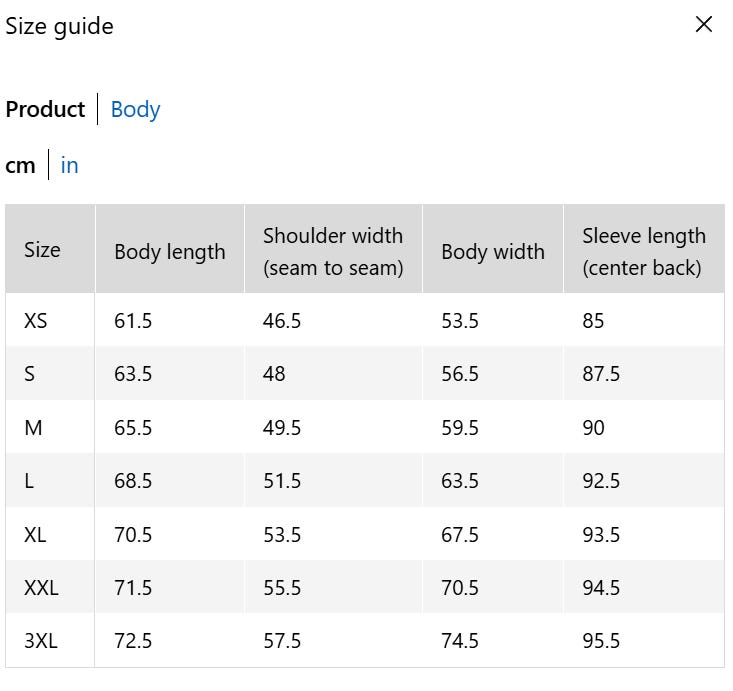This screenshot has width=733, height=691.
Task: Click the Body width column header
Action: (x=492, y=252)
